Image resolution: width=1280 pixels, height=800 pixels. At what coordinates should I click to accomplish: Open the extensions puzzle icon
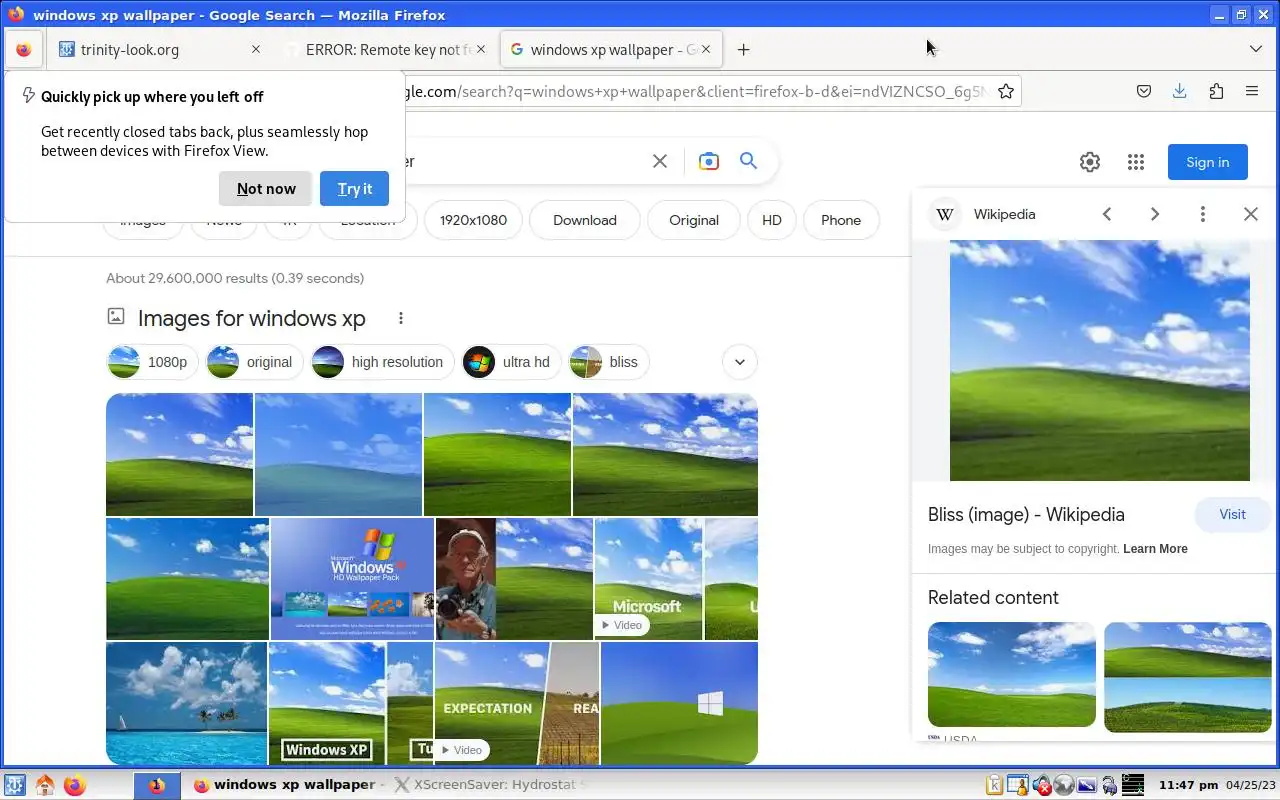click(1216, 91)
